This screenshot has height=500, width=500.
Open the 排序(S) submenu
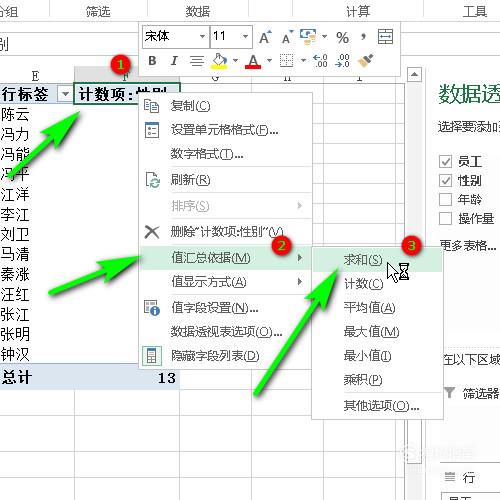click(x=225, y=206)
